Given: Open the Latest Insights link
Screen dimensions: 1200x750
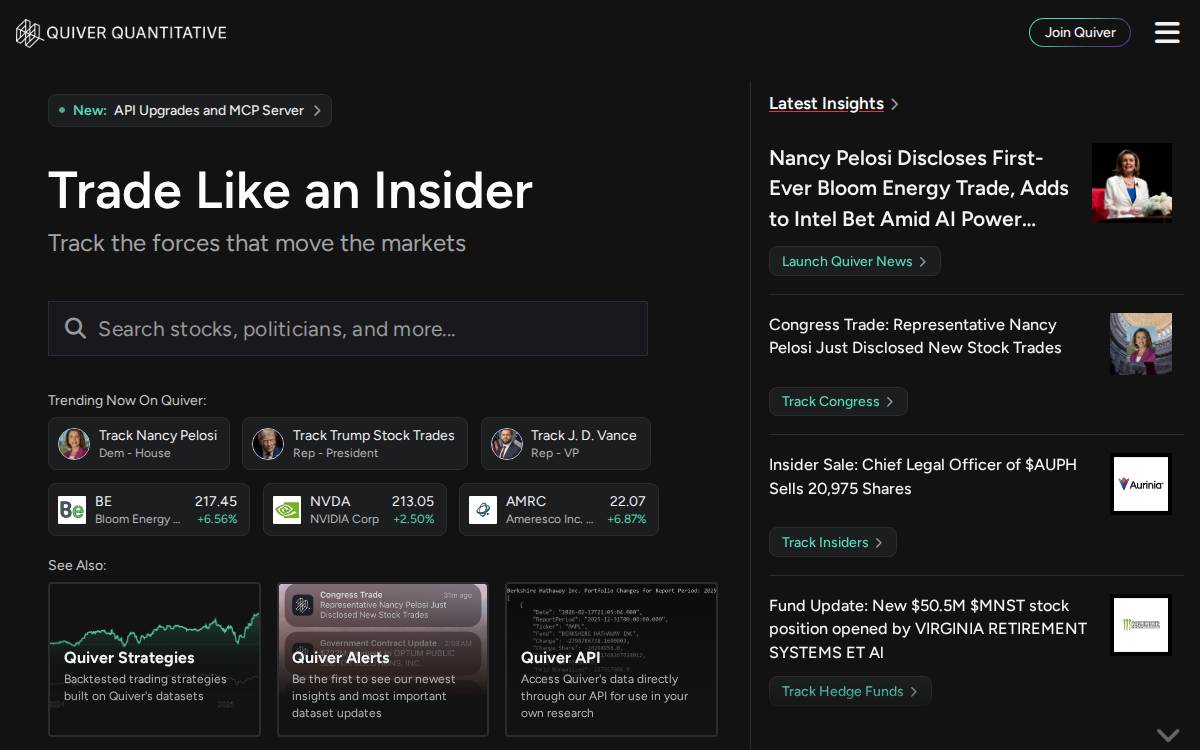Looking at the screenshot, I should point(826,104).
